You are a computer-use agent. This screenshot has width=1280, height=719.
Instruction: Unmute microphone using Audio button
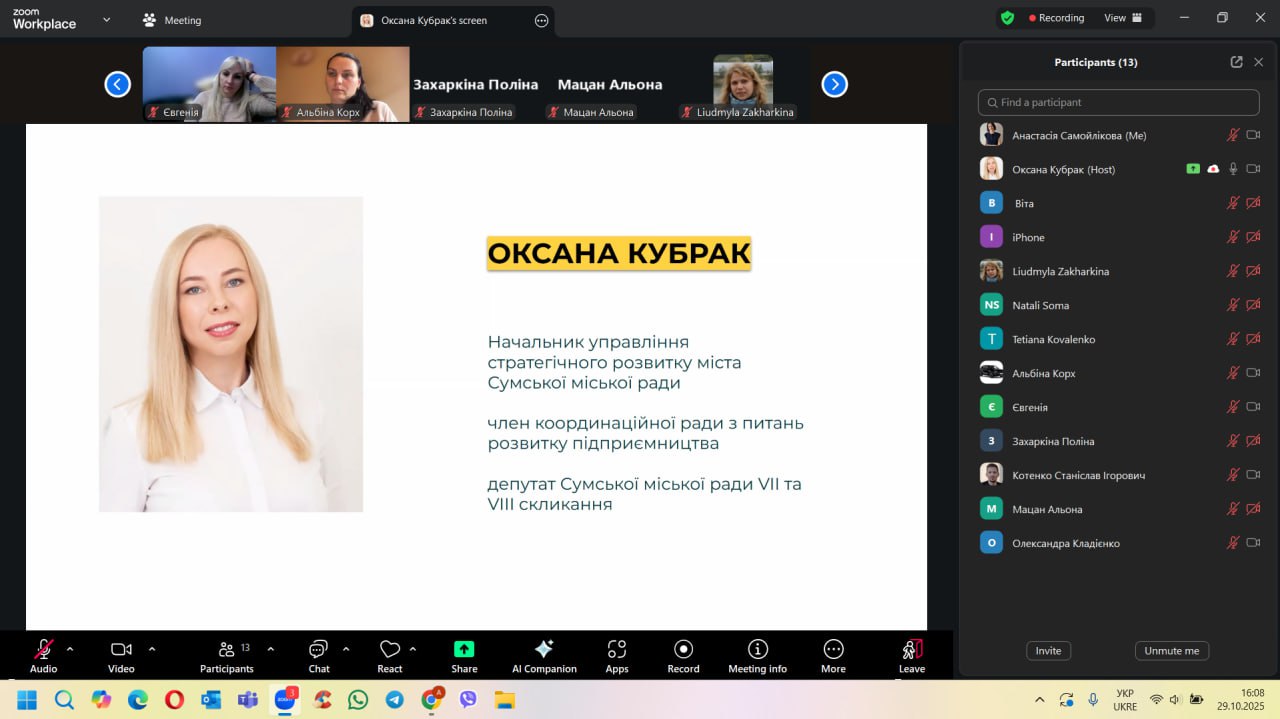tap(43, 655)
